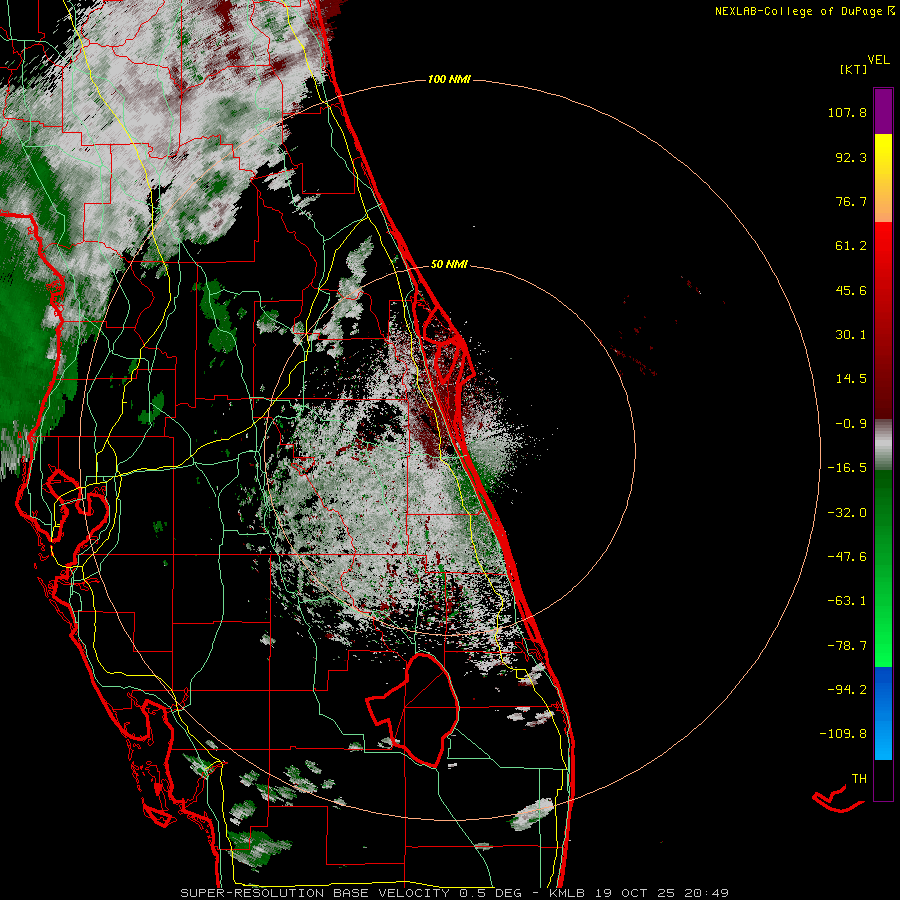Click the 107.8 velocity scale value
900x900 pixels.
[x=847, y=112]
